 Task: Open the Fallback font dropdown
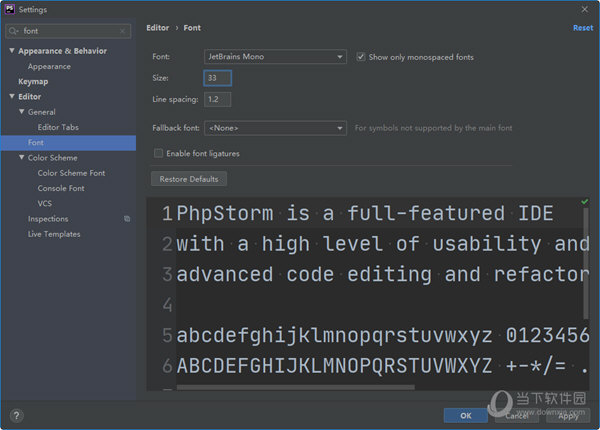(x=275, y=128)
